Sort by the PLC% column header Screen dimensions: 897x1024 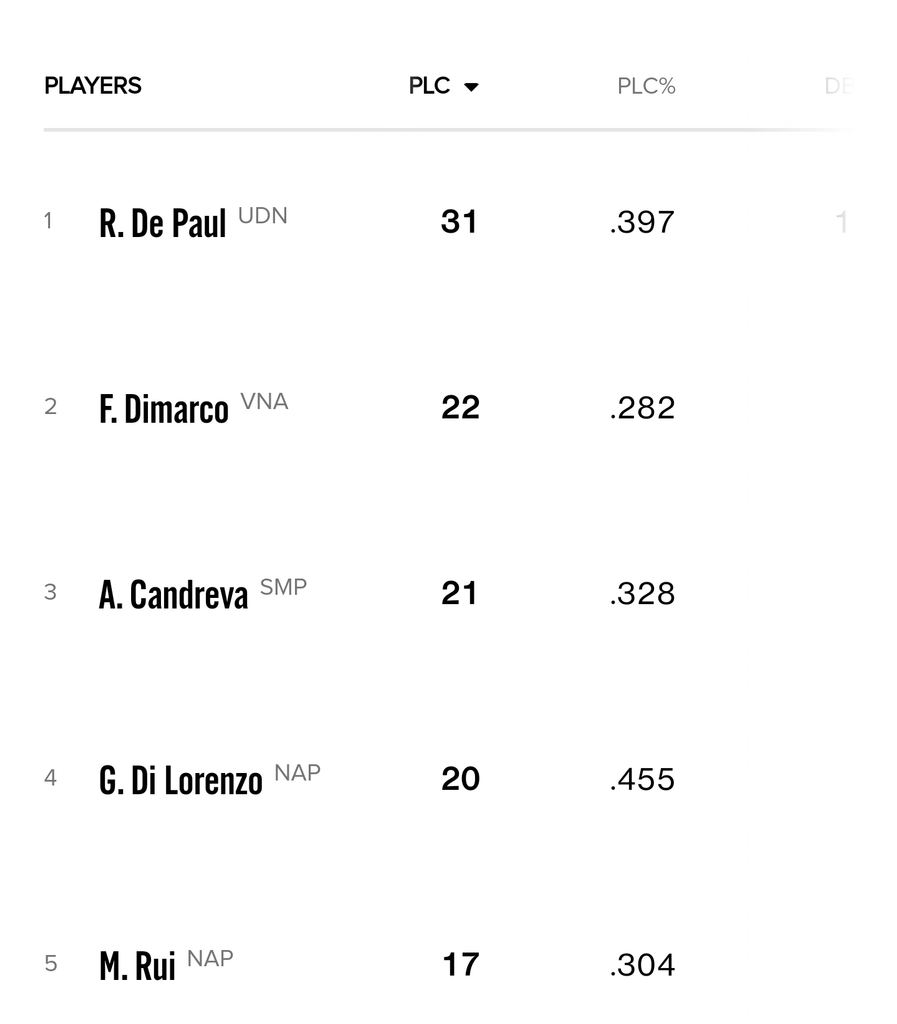[646, 86]
